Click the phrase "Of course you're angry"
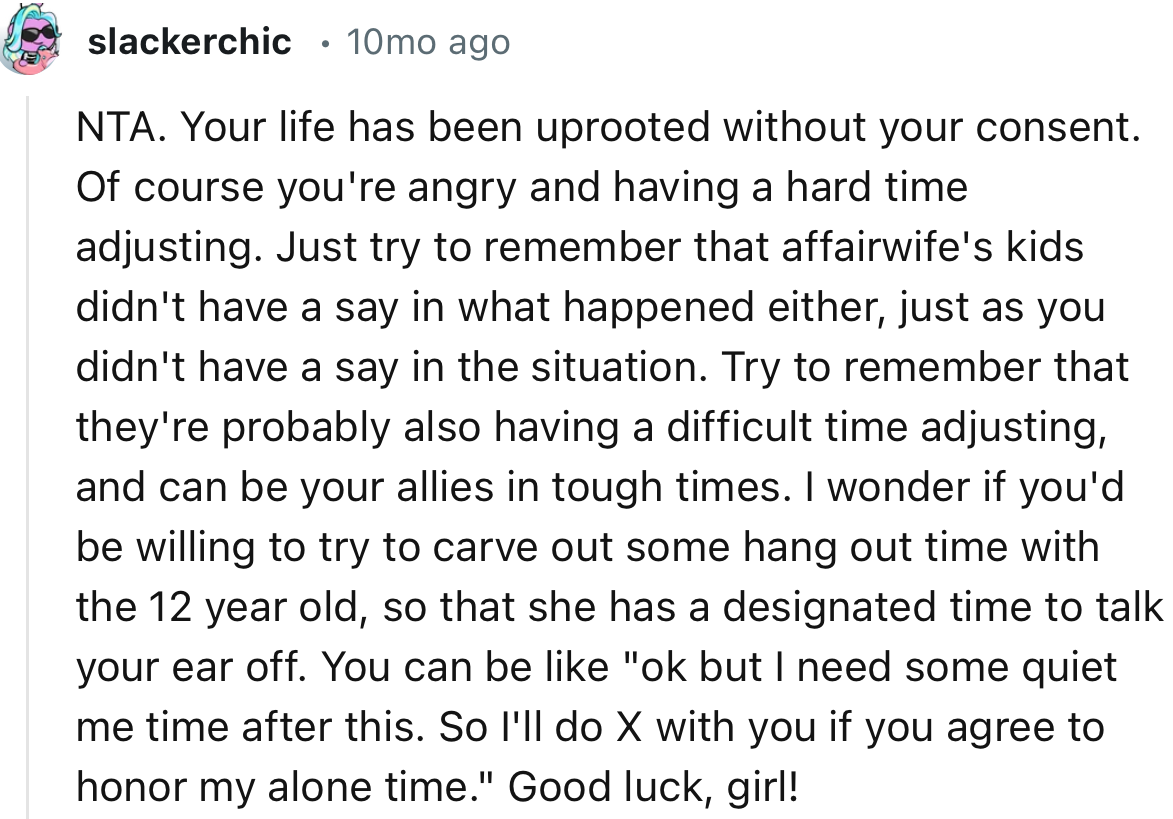The height and width of the screenshot is (819, 1173). [x=298, y=188]
